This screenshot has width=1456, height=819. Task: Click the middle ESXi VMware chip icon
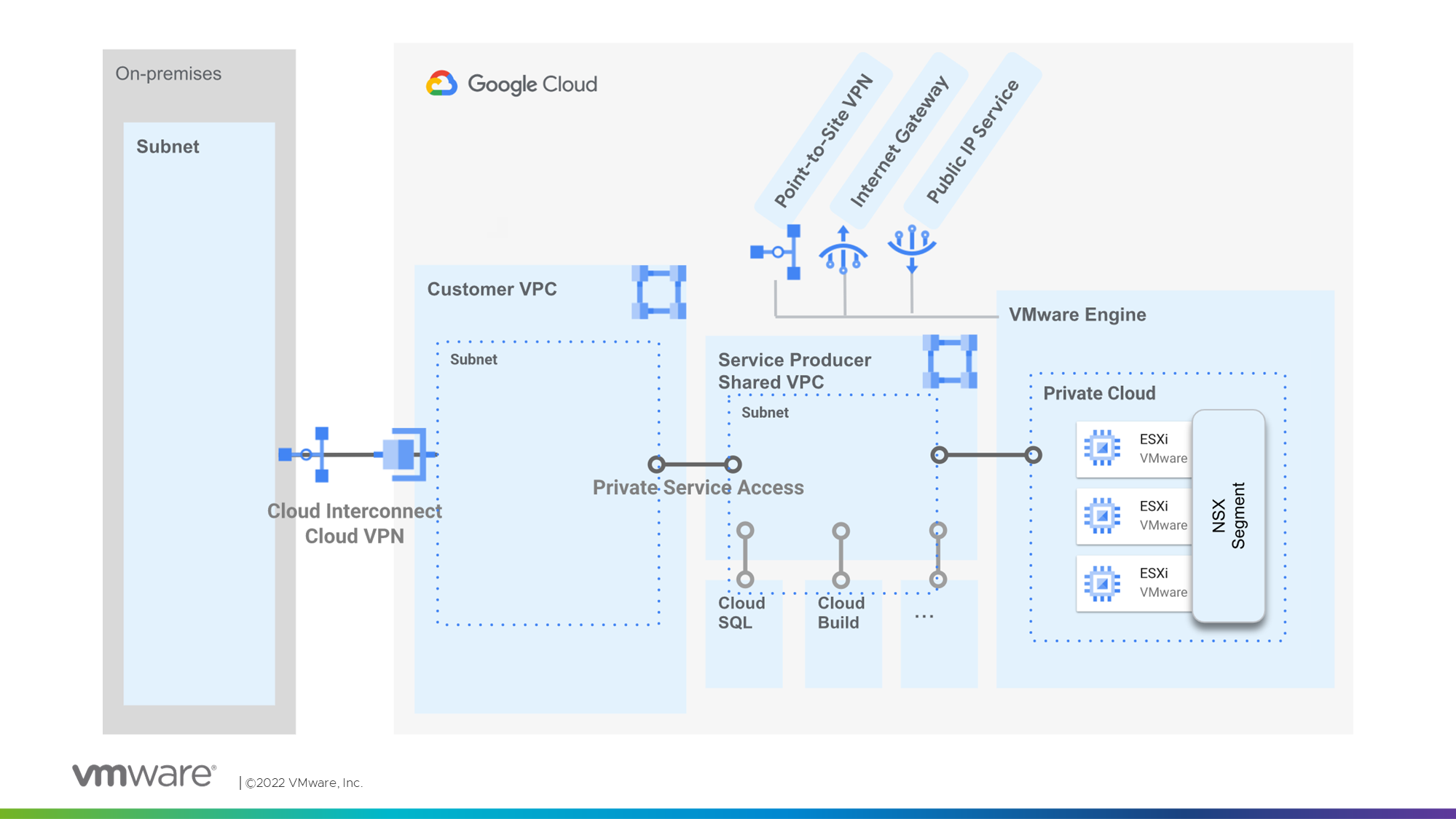tap(1101, 515)
